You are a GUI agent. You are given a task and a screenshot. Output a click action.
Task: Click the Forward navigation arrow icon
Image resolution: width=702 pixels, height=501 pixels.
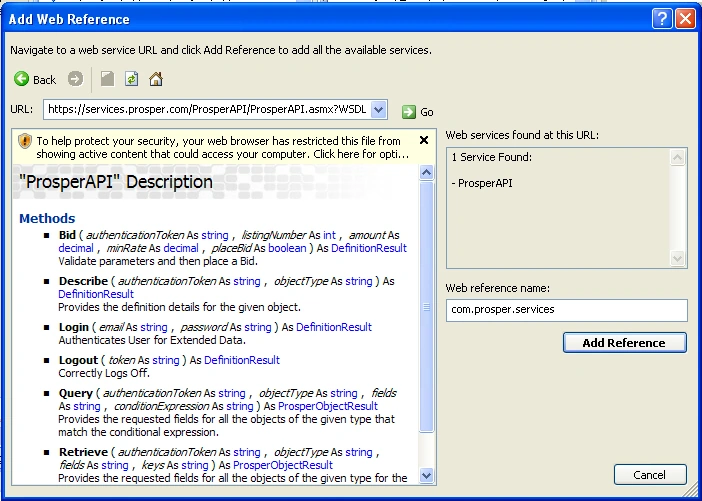point(75,79)
